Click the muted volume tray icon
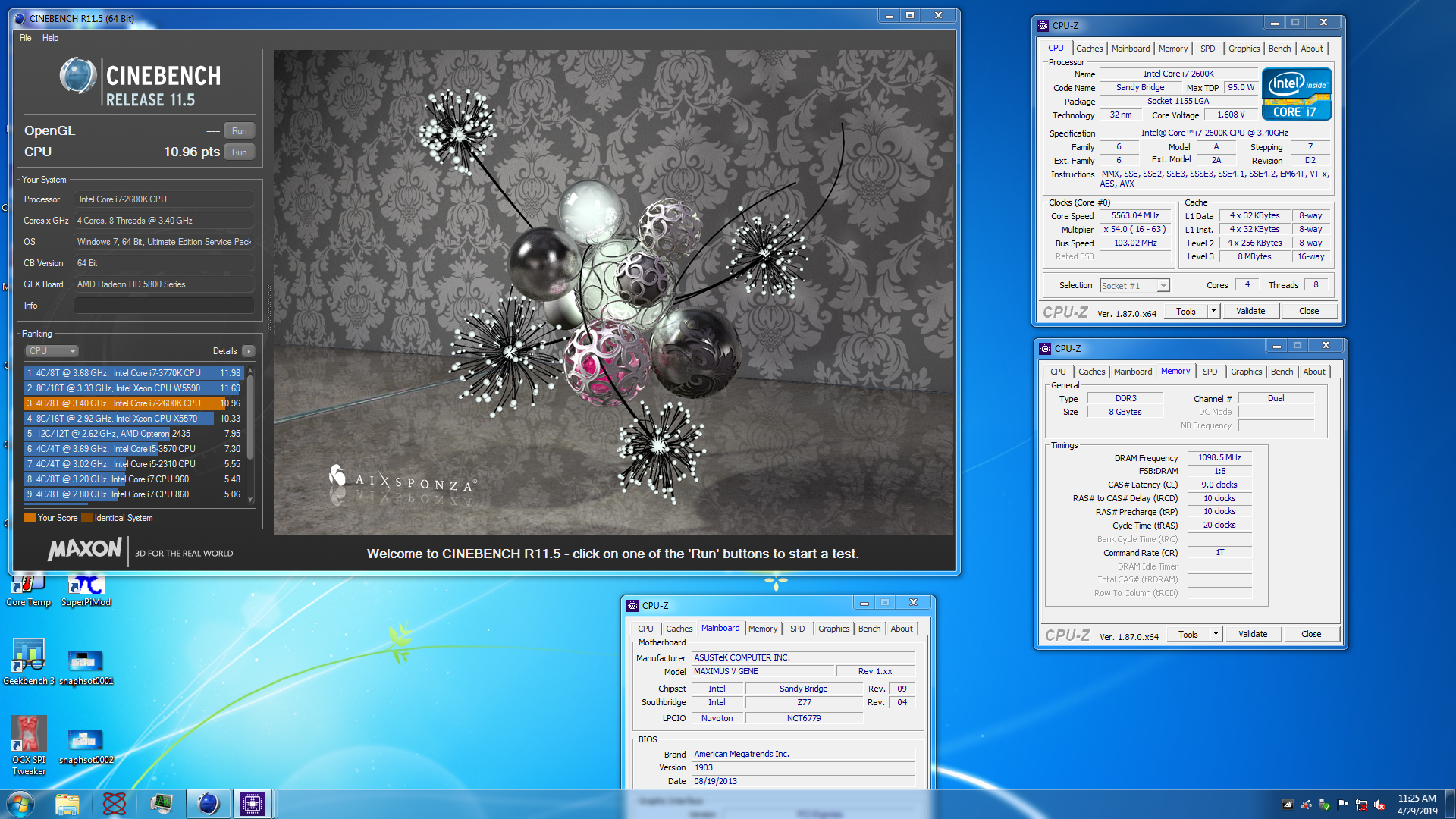The height and width of the screenshot is (819, 1456). pos(1379,805)
